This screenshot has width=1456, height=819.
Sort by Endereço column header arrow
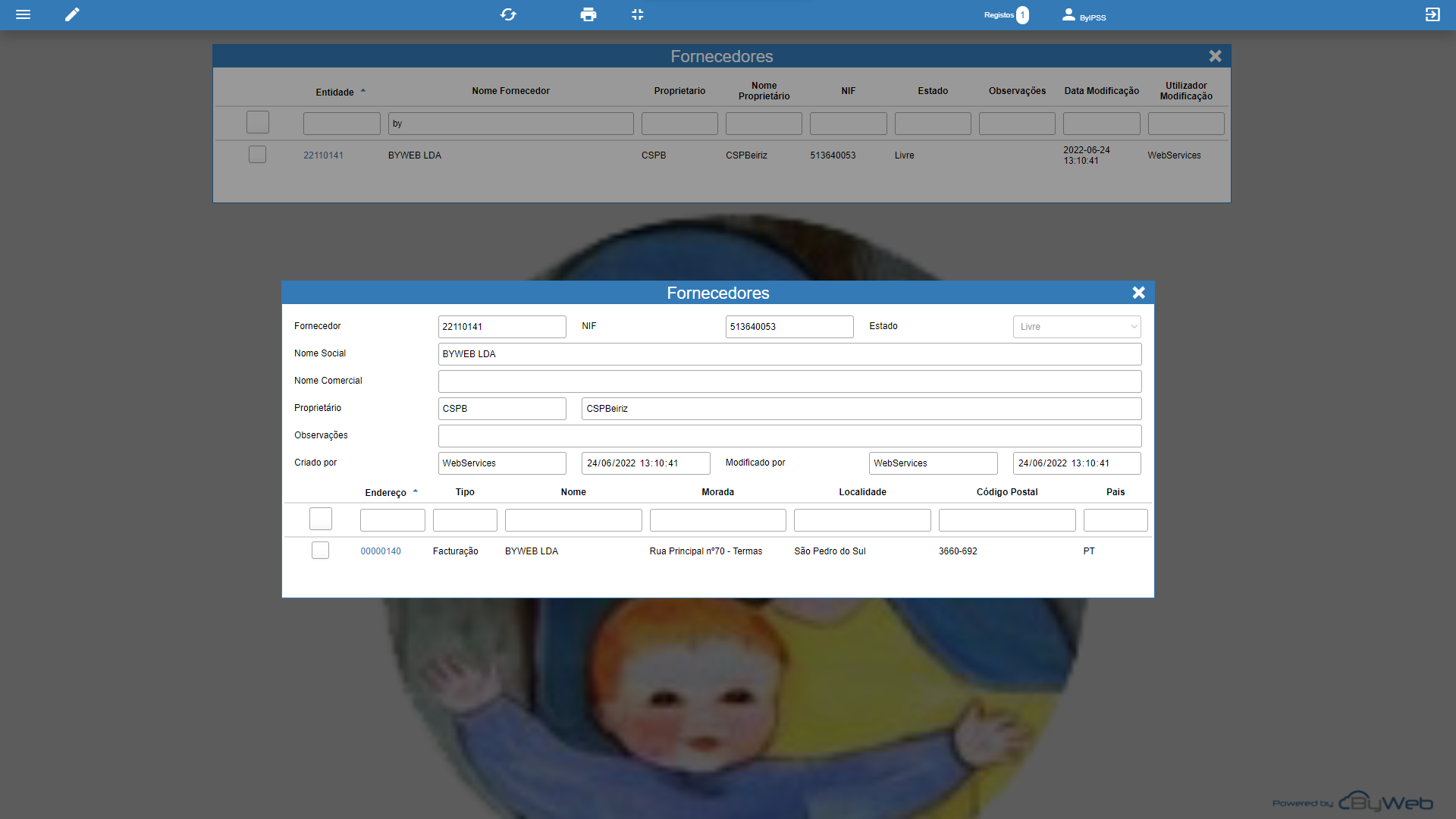click(416, 491)
